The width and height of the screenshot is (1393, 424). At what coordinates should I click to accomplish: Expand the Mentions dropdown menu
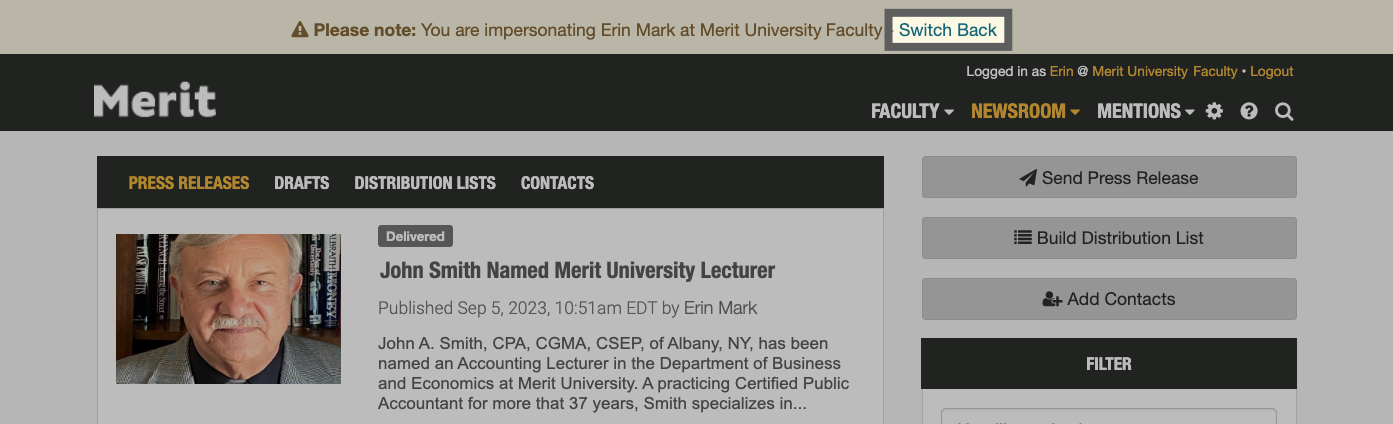[1145, 111]
